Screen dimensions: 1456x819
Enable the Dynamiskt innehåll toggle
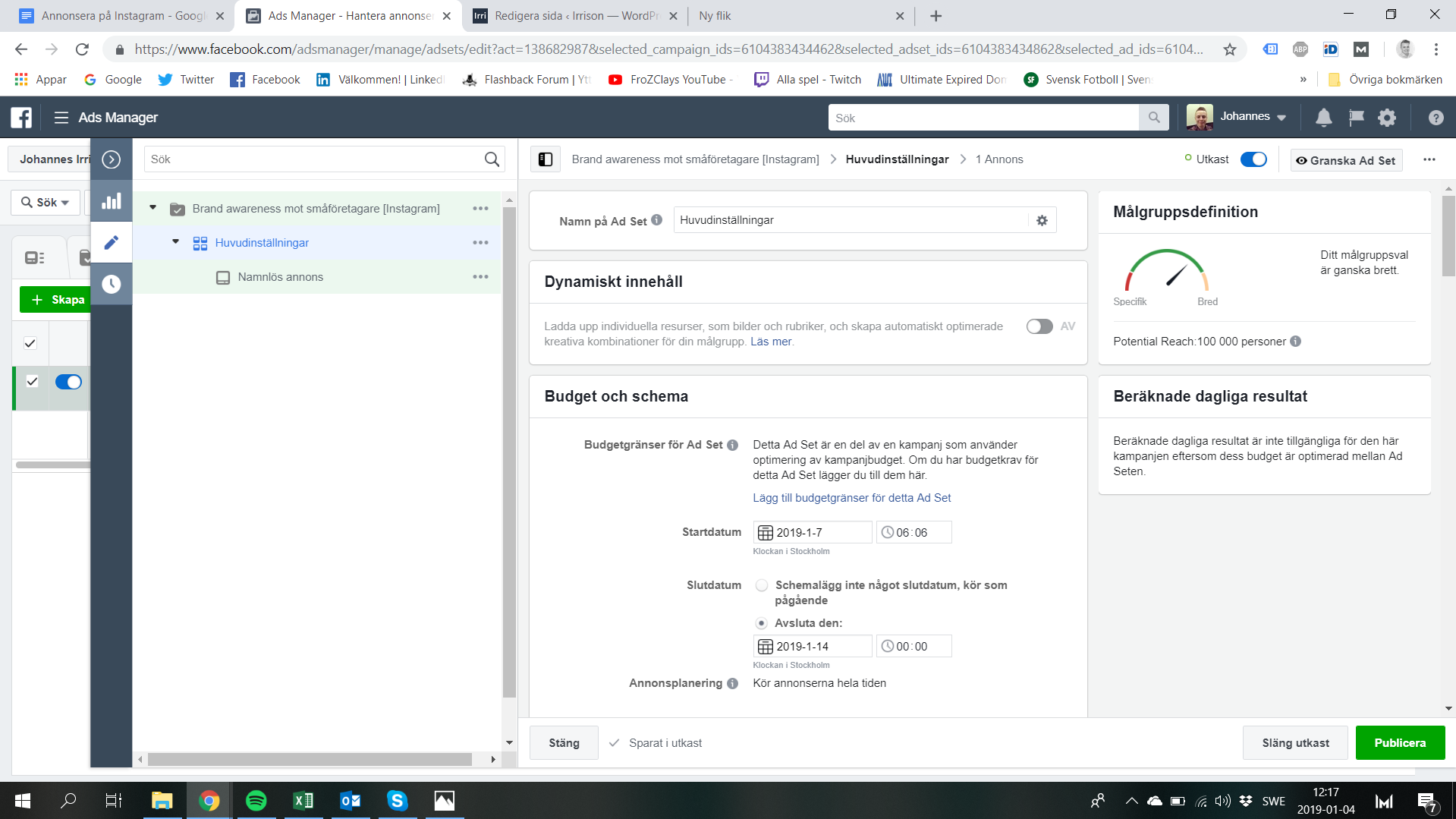1039,326
